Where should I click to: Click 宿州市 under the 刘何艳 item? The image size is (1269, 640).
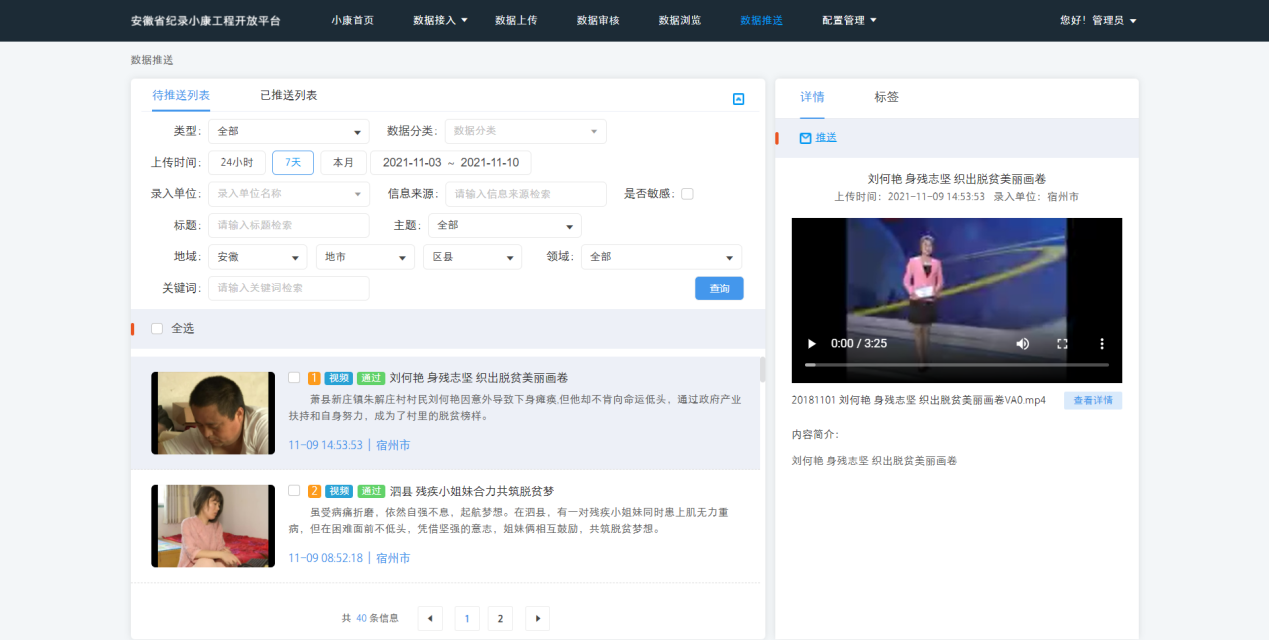pyautogui.click(x=393, y=445)
